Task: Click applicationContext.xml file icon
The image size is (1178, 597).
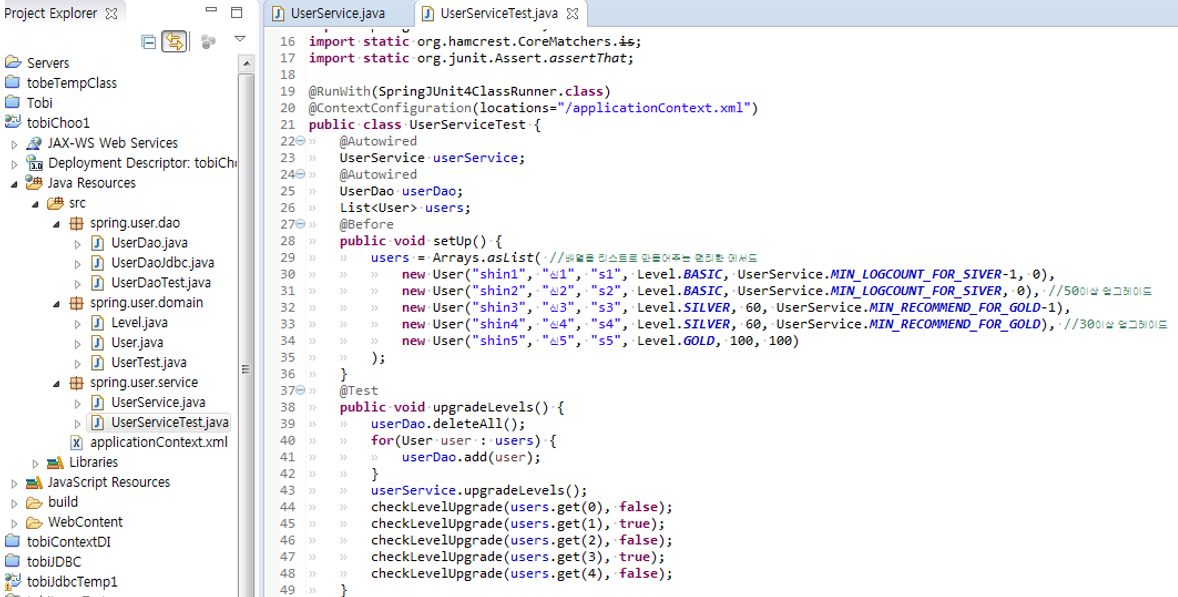Action: pos(77,442)
